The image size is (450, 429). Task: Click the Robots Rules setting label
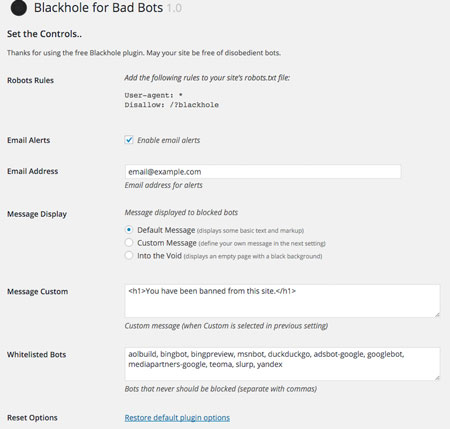coord(30,80)
